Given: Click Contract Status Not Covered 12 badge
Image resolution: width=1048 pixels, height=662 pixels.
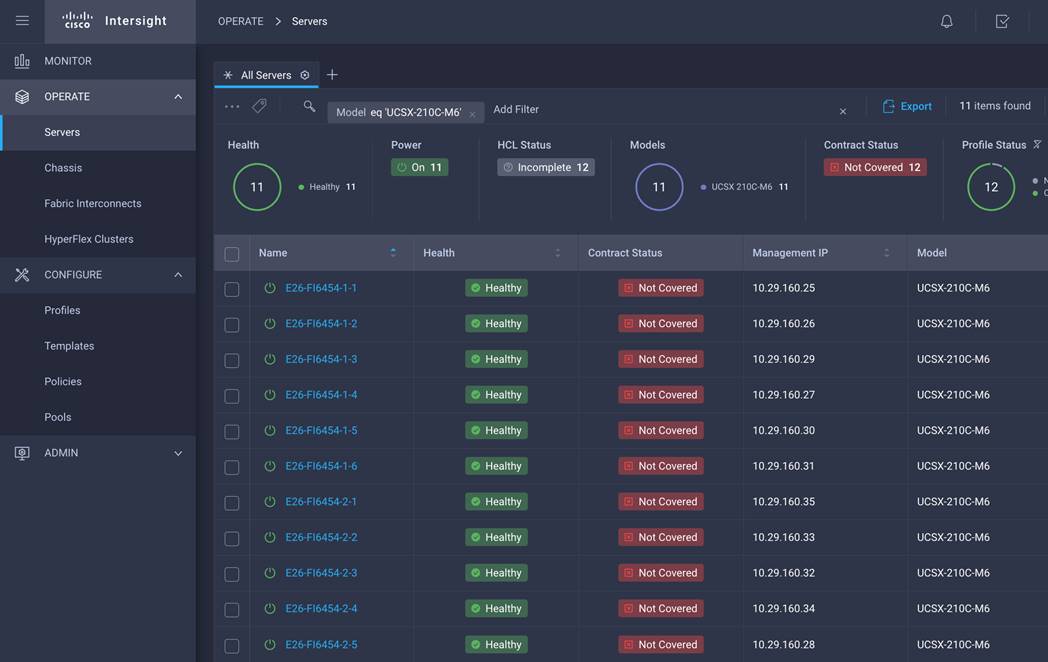Looking at the screenshot, I should click(x=875, y=167).
